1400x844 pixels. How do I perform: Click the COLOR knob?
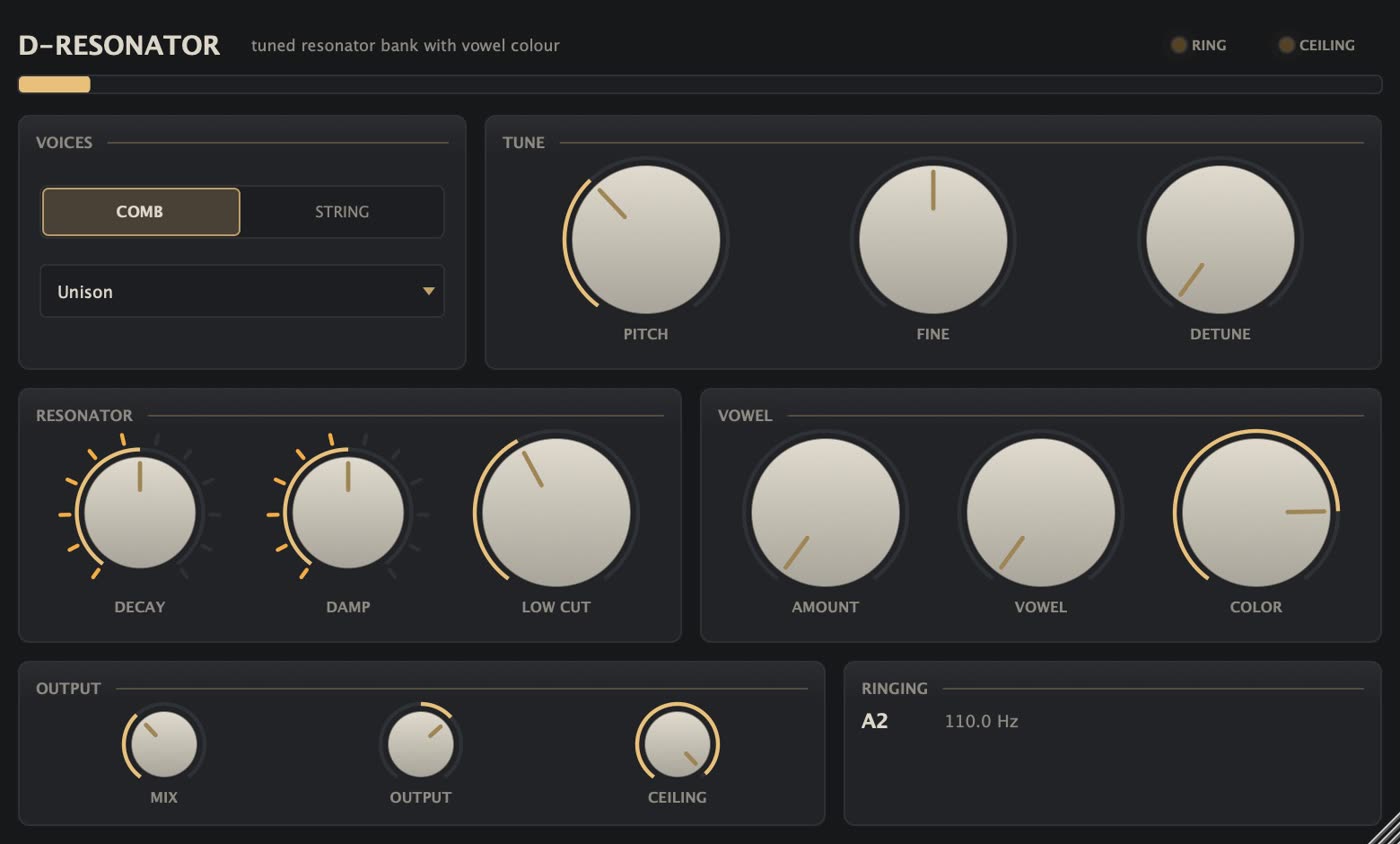click(x=1256, y=513)
